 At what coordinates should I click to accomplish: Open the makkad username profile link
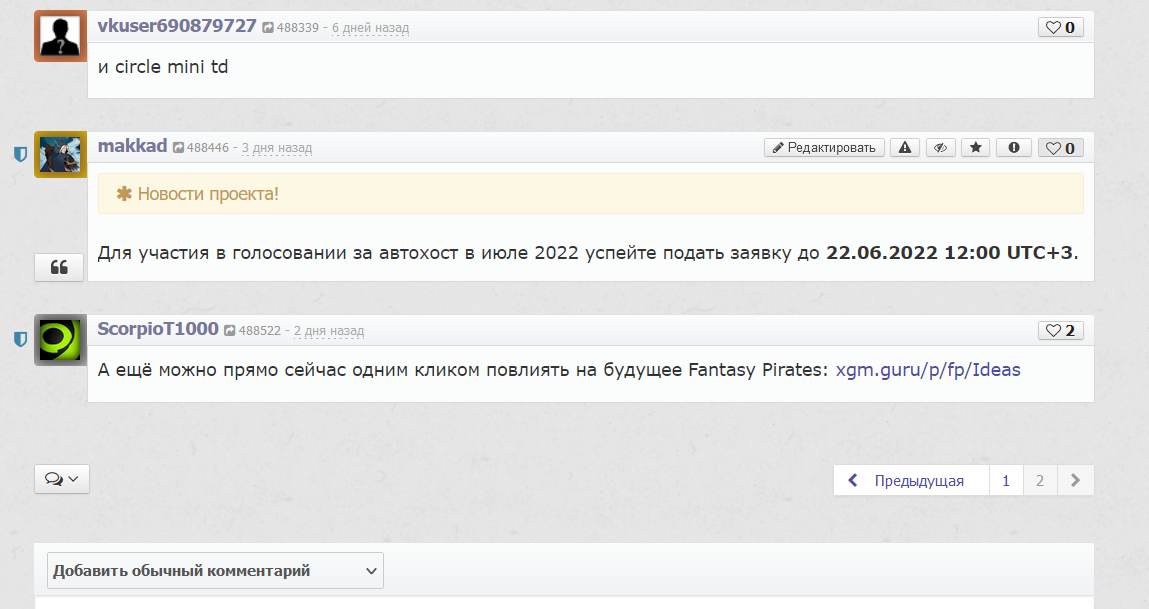(x=133, y=146)
